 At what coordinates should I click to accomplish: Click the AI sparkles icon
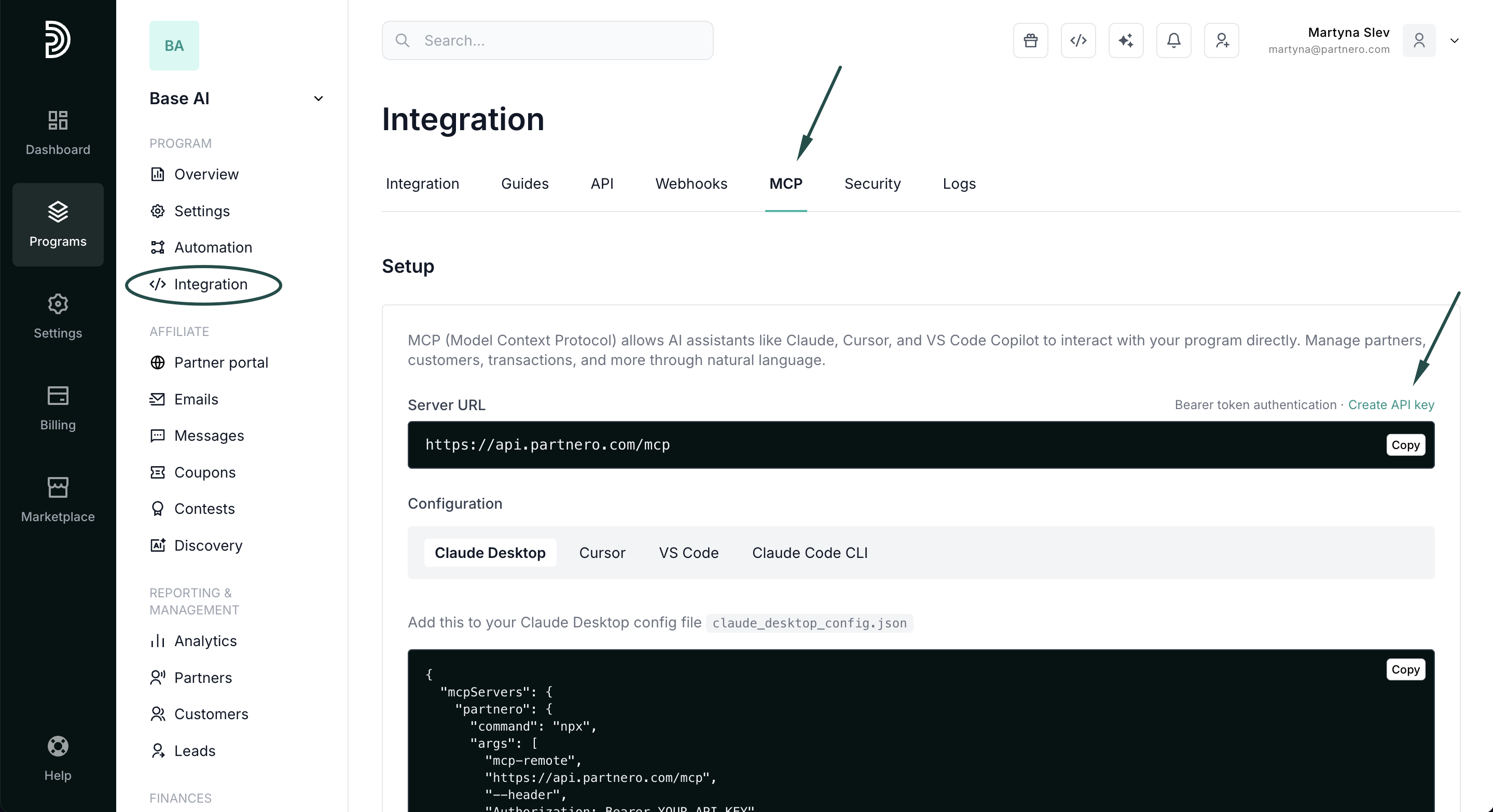[x=1126, y=40]
